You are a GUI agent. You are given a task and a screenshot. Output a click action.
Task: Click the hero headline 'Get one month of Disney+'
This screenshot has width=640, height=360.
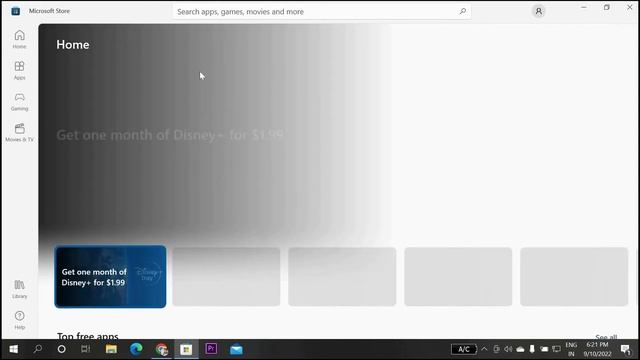169,135
